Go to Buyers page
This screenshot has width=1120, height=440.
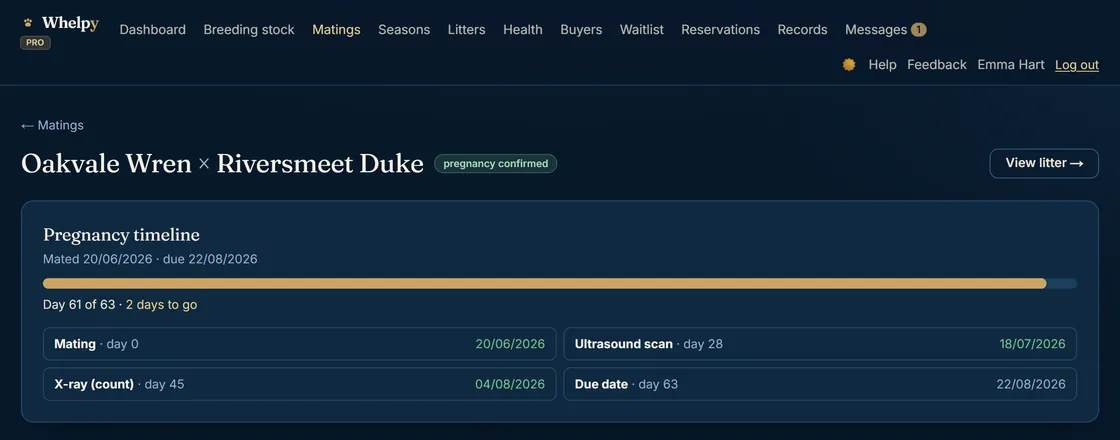(581, 30)
